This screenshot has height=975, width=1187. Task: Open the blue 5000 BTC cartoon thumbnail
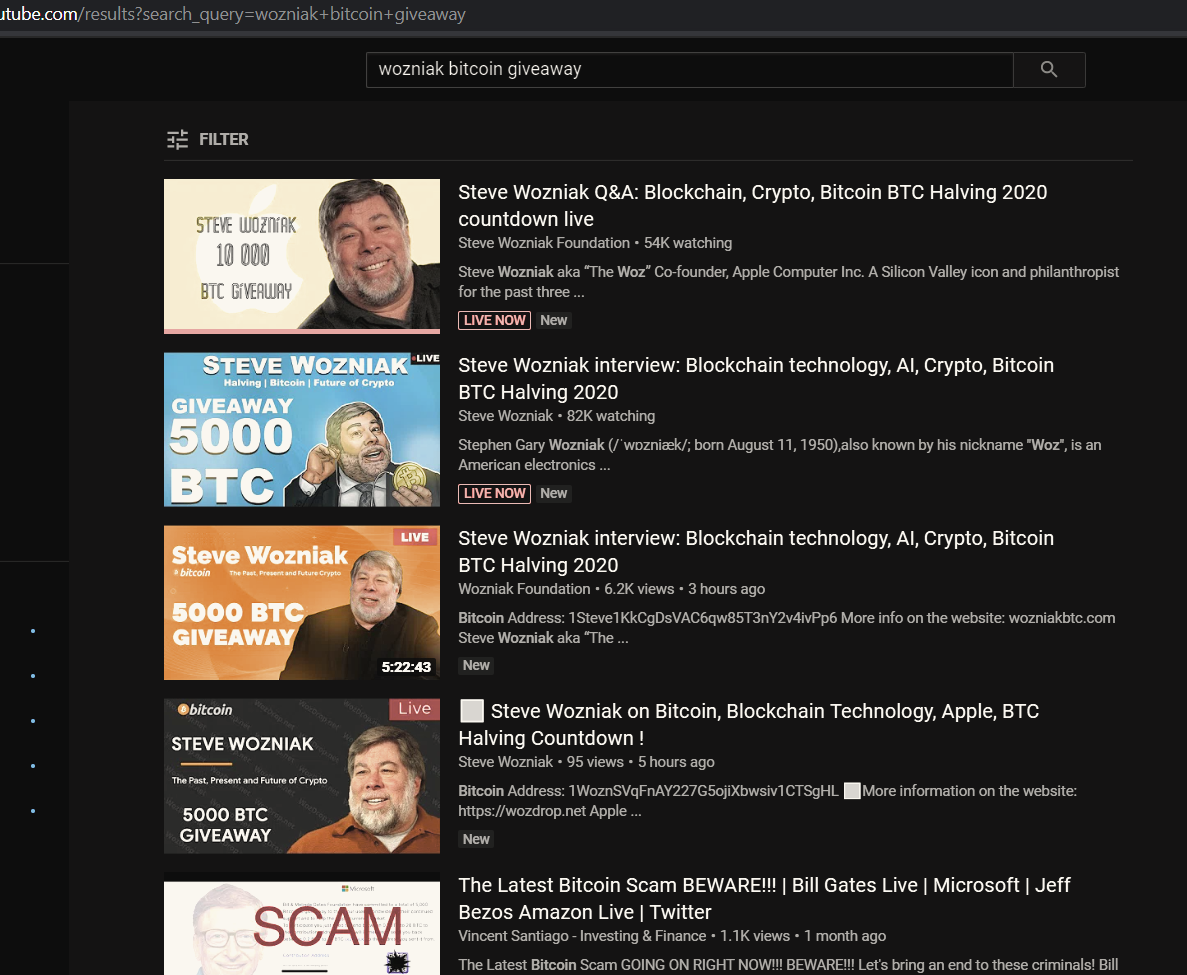[301, 429]
